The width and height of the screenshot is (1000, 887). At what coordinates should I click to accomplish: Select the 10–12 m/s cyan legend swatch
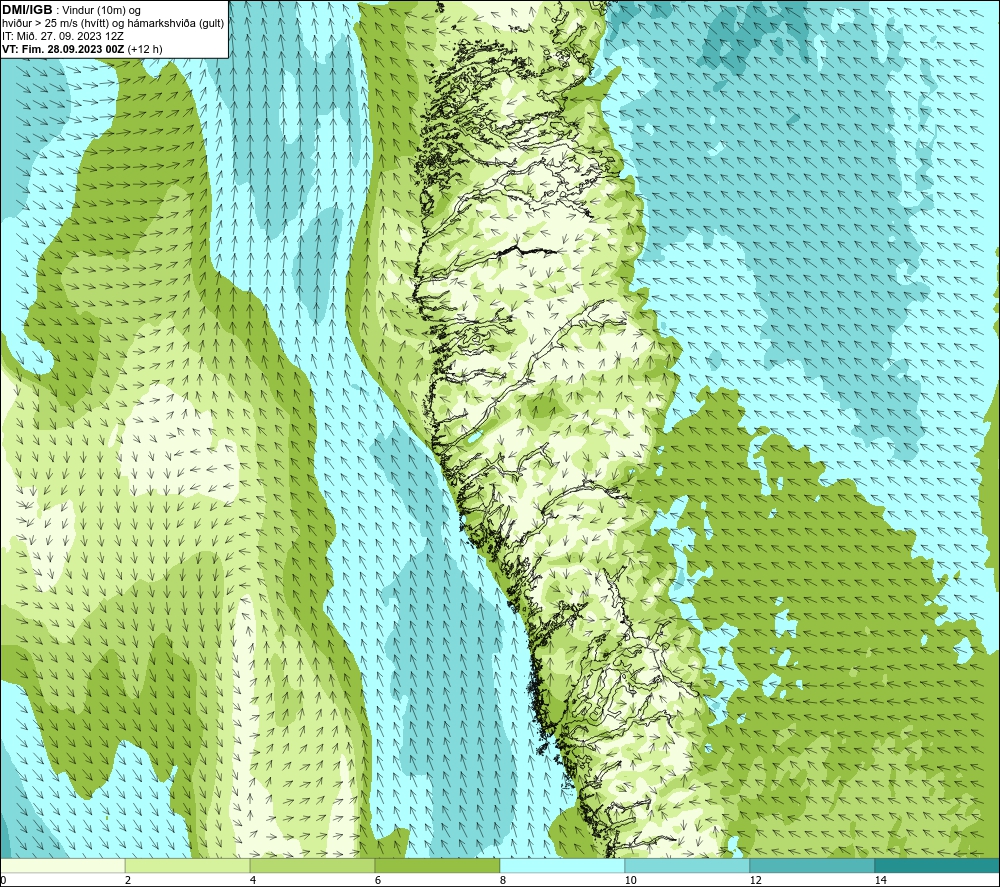[x=688, y=865]
